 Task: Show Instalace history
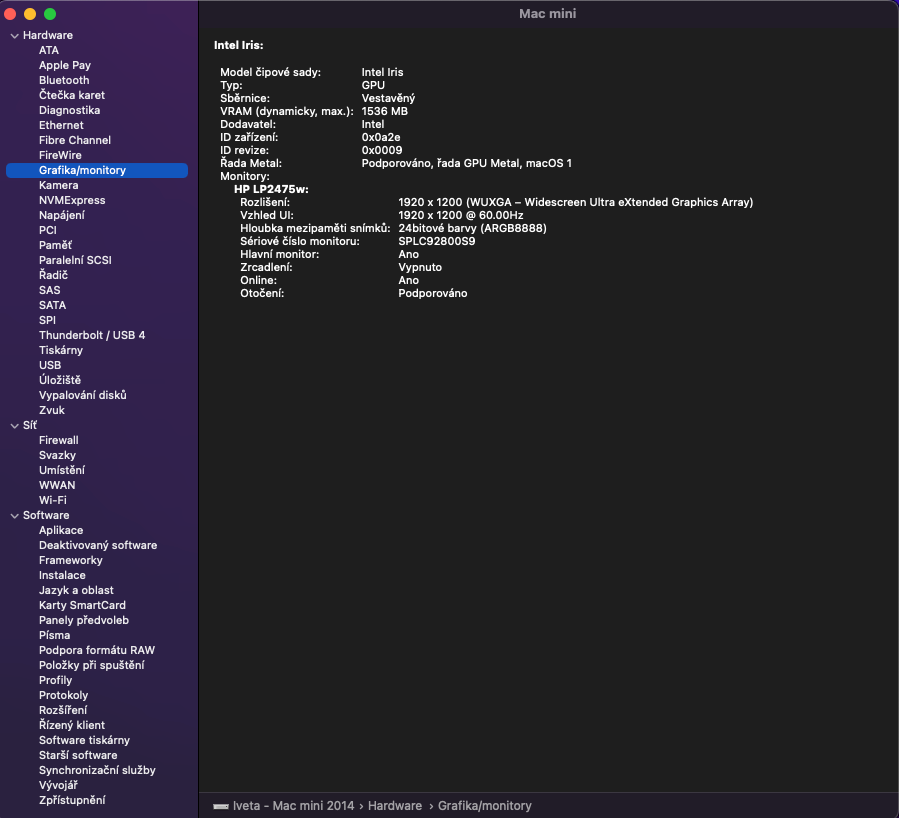62,575
